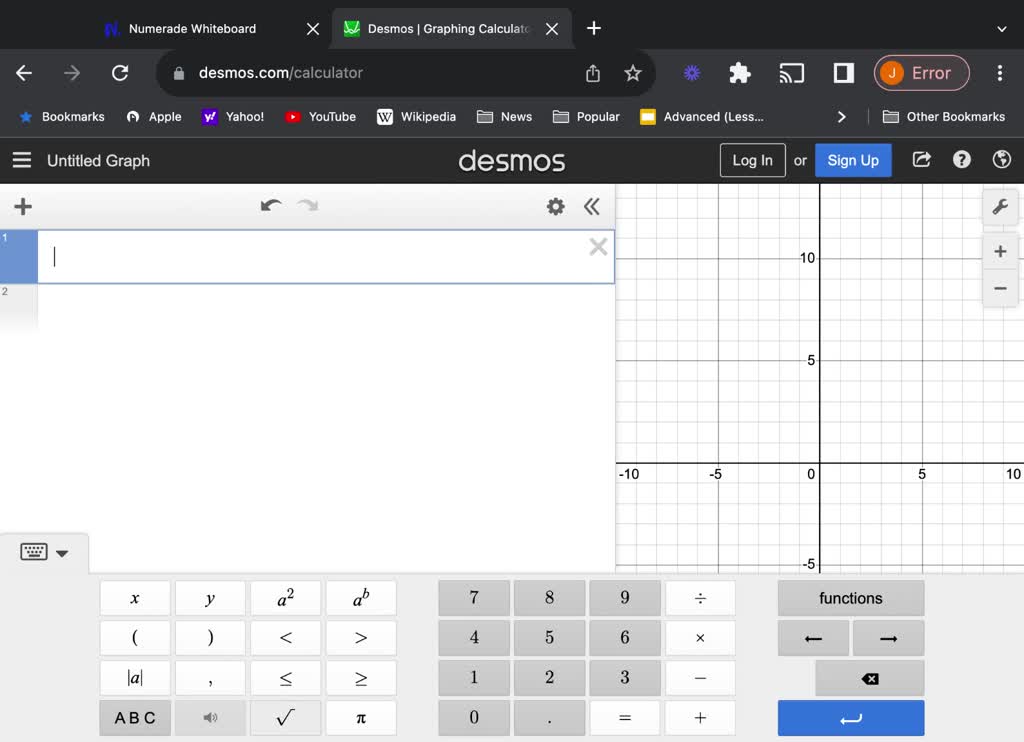The width and height of the screenshot is (1024, 742).
Task: Tap the 5 key
Action: coord(549,638)
